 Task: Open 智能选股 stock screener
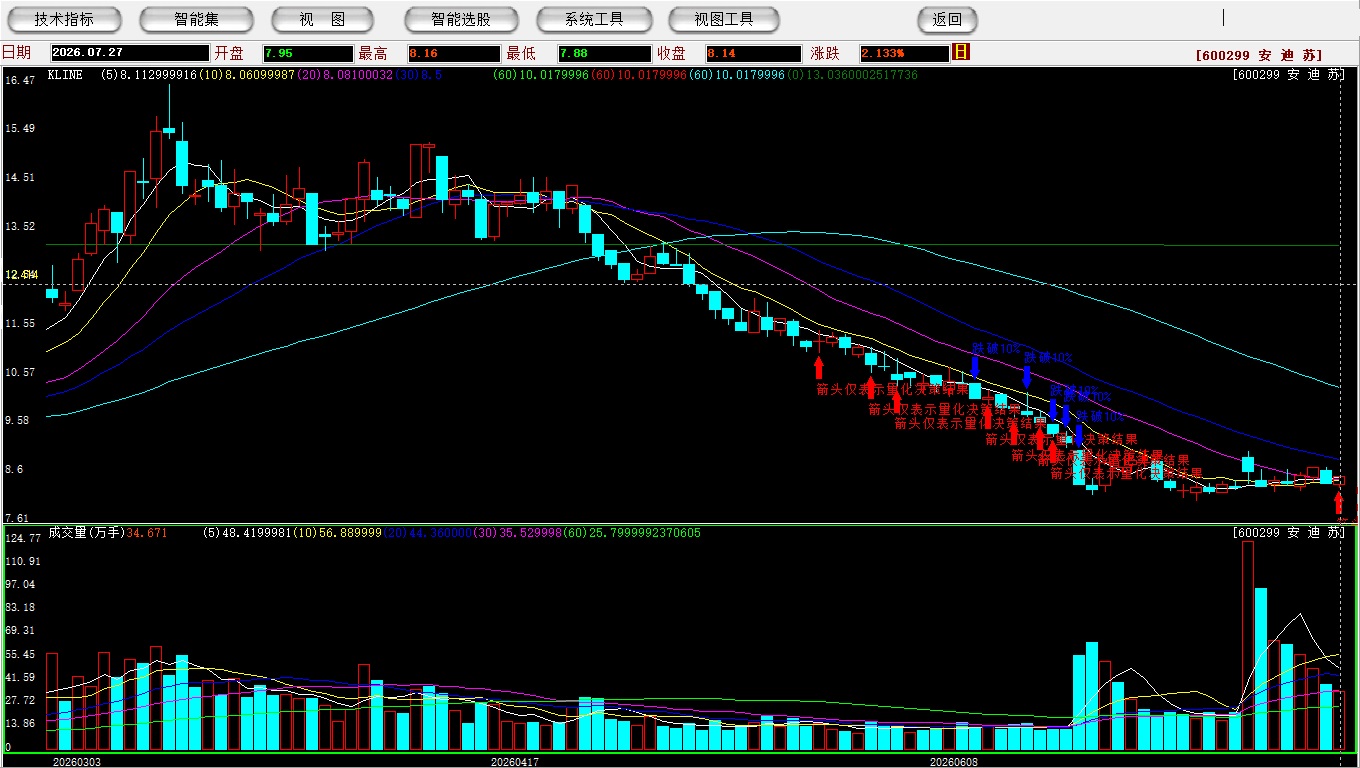point(461,19)
